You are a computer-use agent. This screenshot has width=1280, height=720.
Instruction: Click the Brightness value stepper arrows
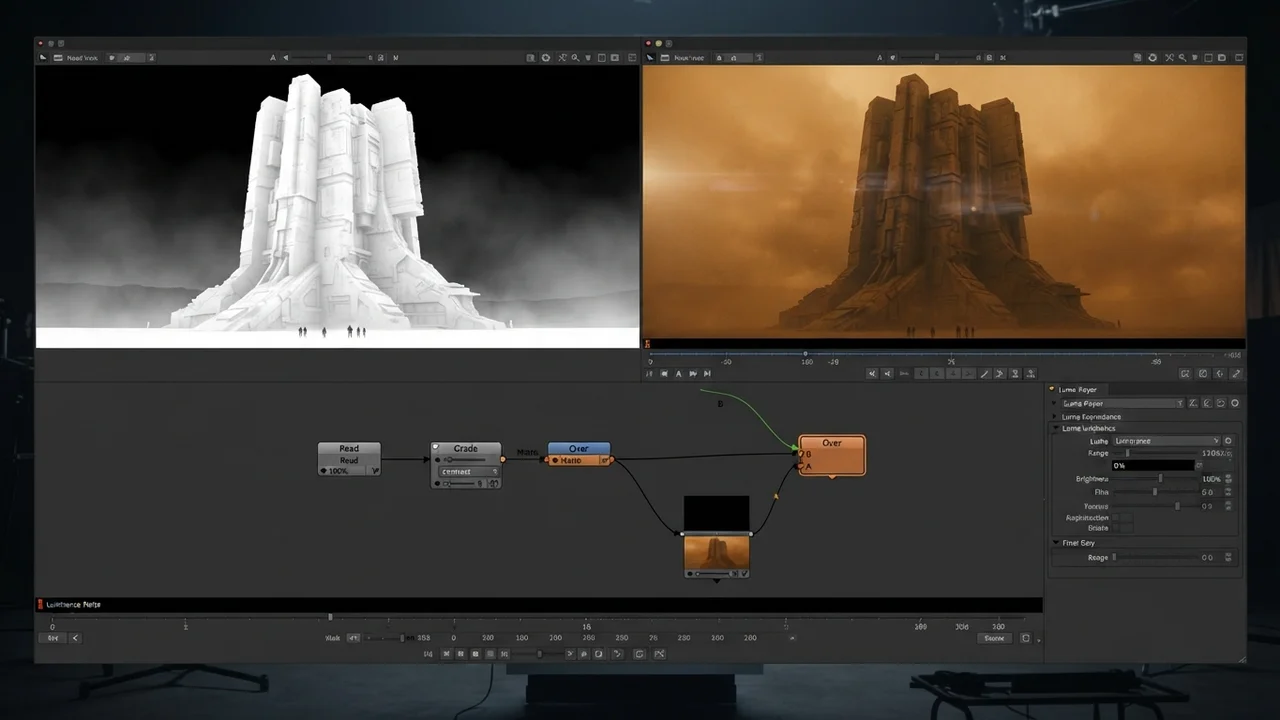1228,478
